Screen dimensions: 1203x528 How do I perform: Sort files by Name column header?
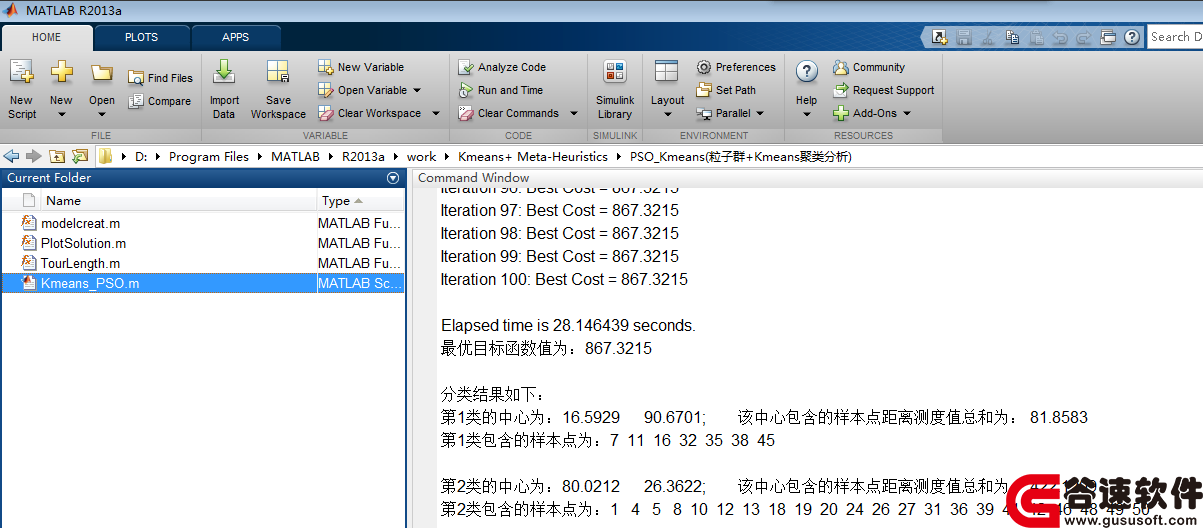(63, 200)
